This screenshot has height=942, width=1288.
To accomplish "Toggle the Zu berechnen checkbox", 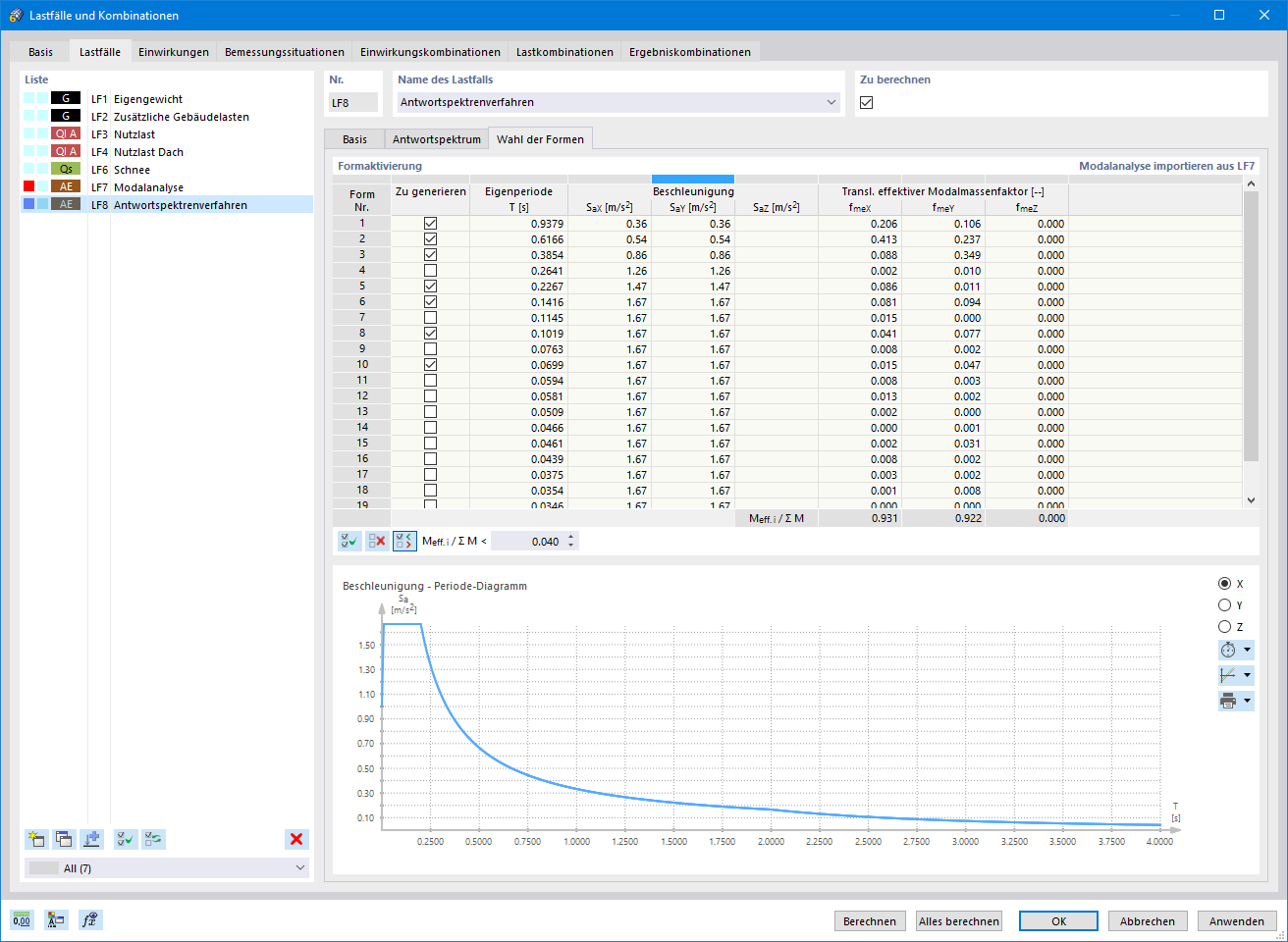I will coord(866,102).
